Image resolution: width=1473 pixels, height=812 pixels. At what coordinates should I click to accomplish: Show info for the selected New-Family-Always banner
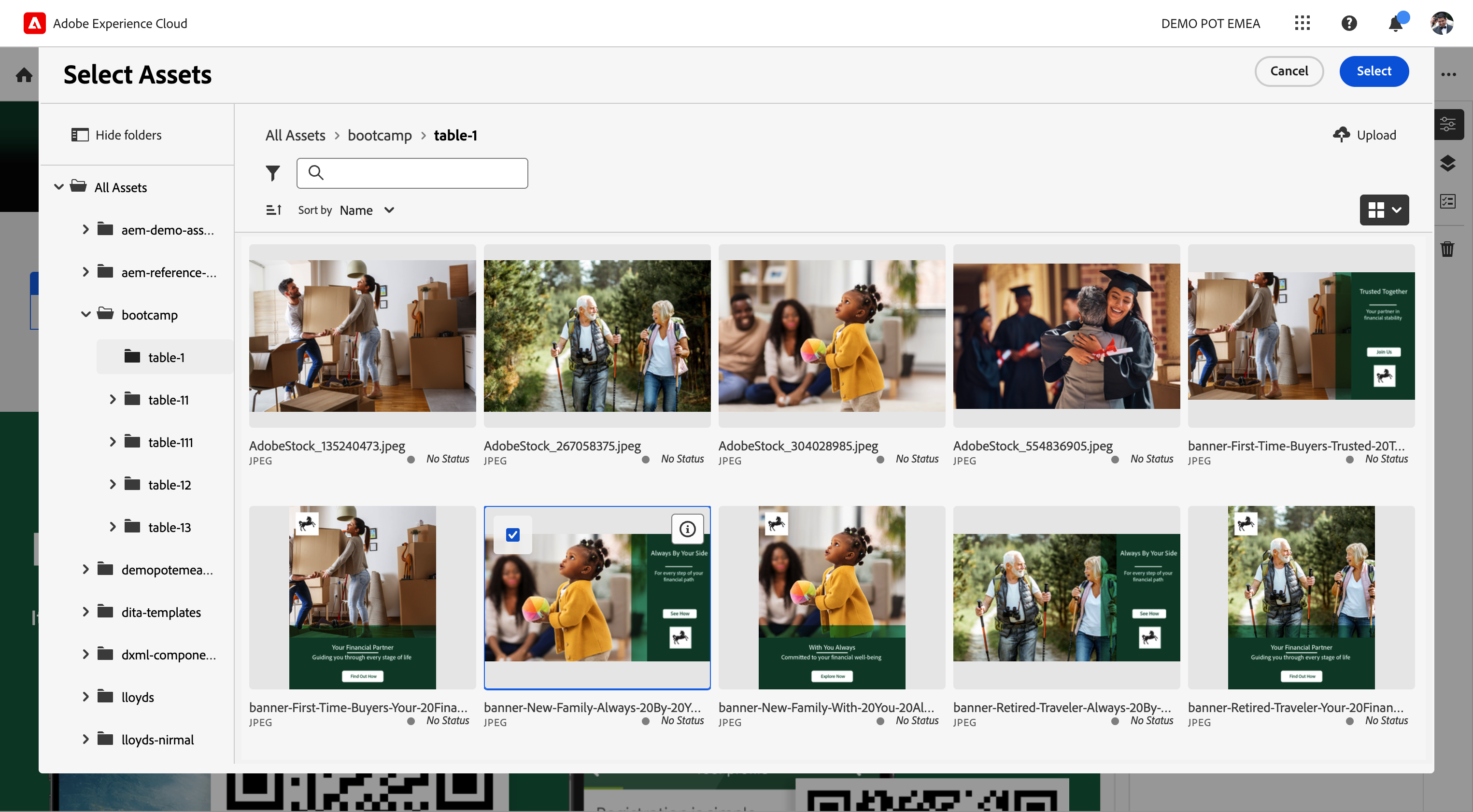tap(687, 529)
